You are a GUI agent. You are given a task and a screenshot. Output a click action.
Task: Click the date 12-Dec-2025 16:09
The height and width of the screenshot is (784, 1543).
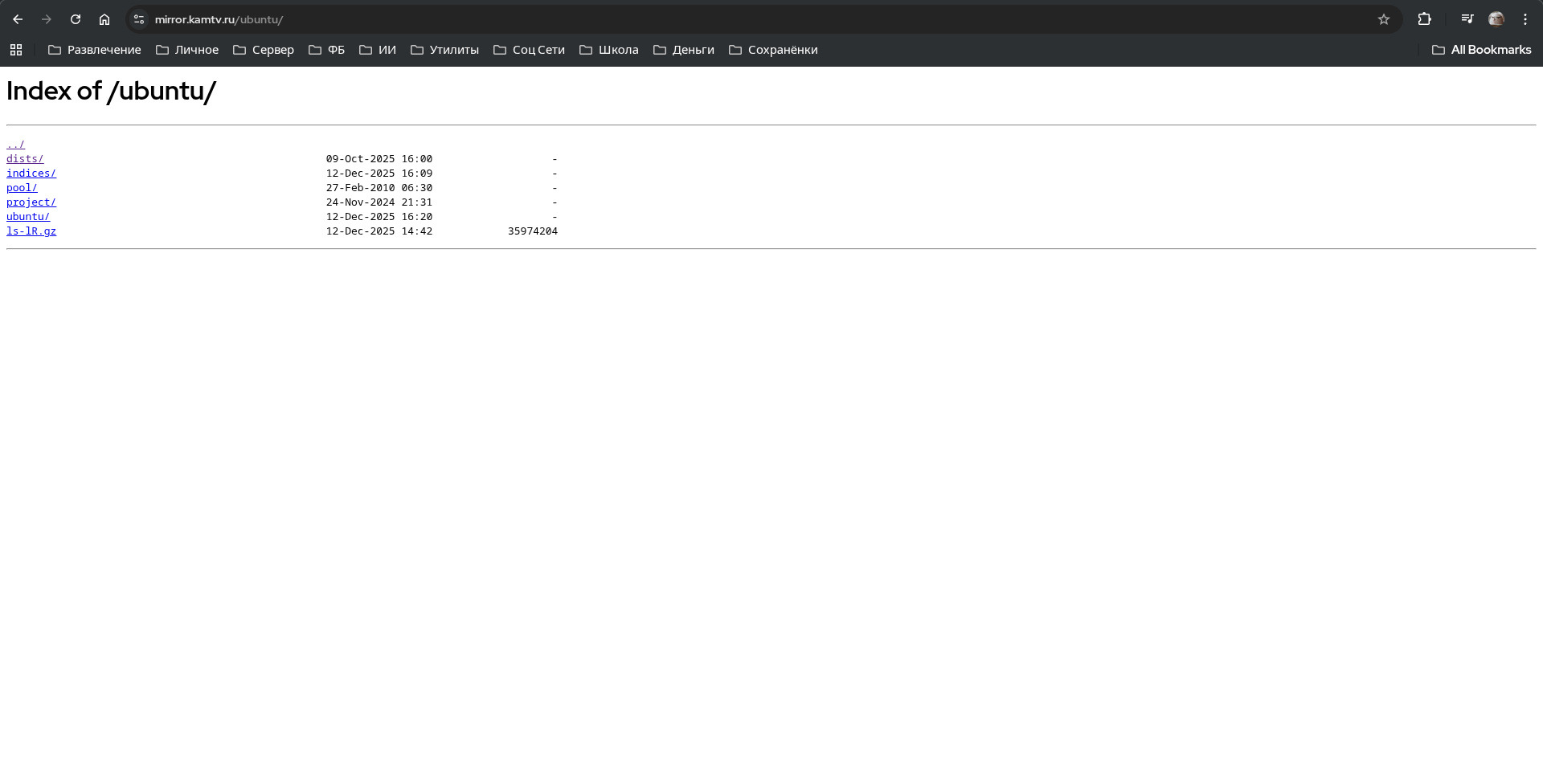point(379,174)
